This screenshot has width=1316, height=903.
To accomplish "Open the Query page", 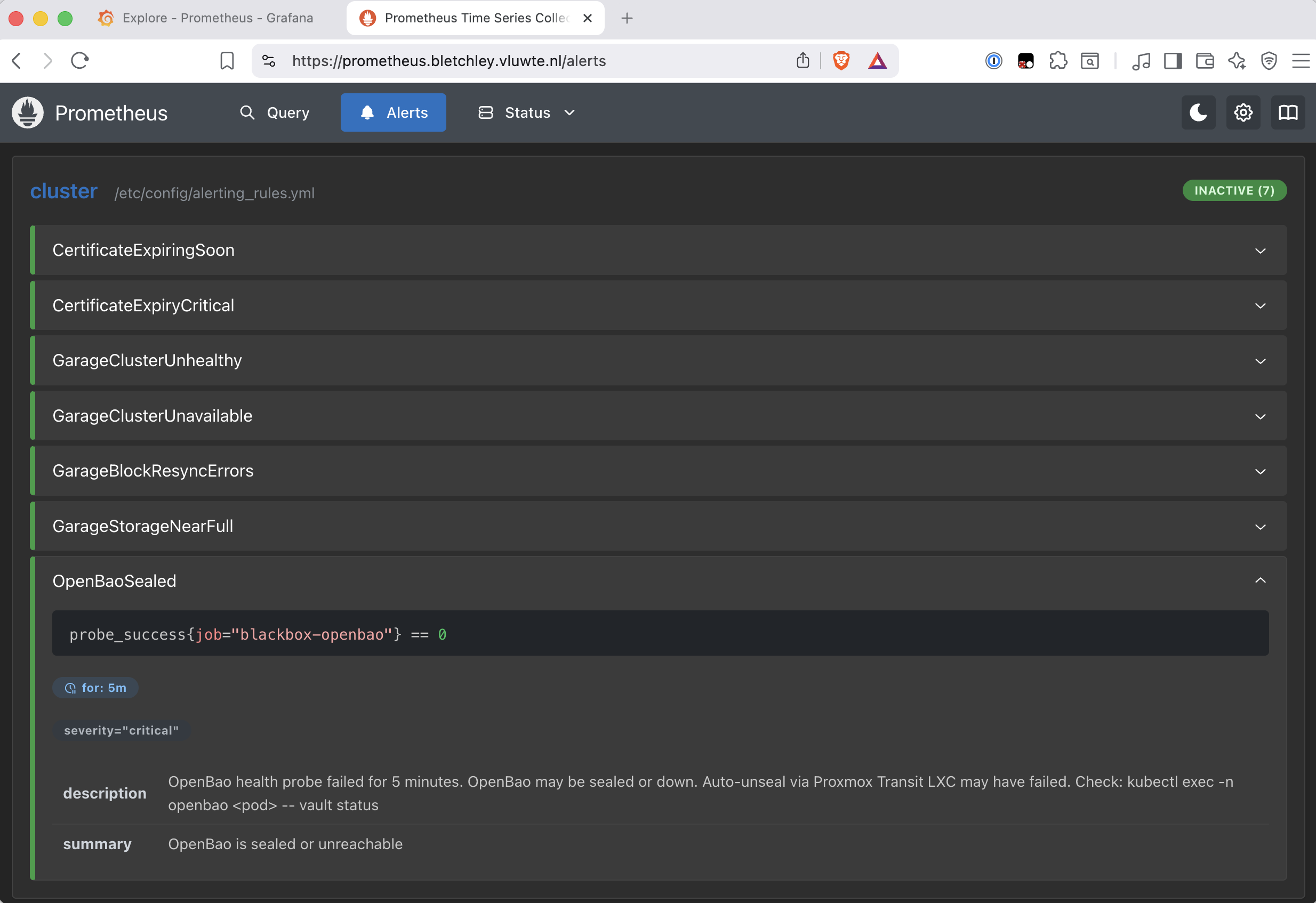I will tap(275, 112).
